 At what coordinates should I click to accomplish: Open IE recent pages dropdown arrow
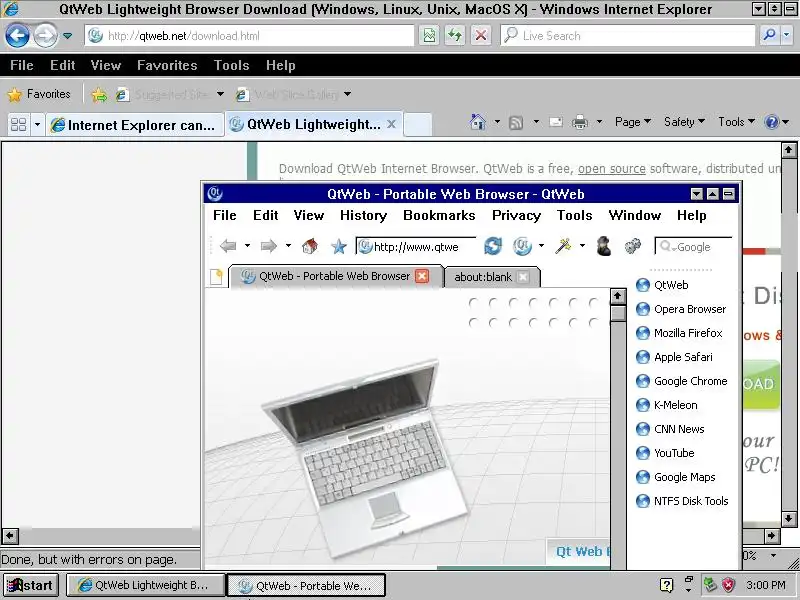click(67, 36)
